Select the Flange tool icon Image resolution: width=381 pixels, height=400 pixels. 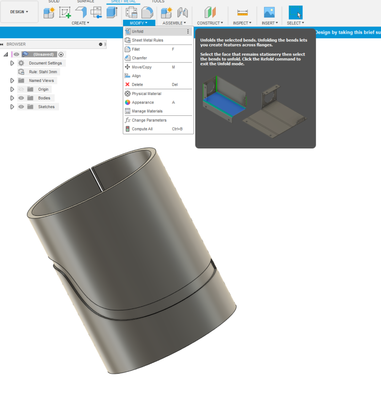click(81, 13)
